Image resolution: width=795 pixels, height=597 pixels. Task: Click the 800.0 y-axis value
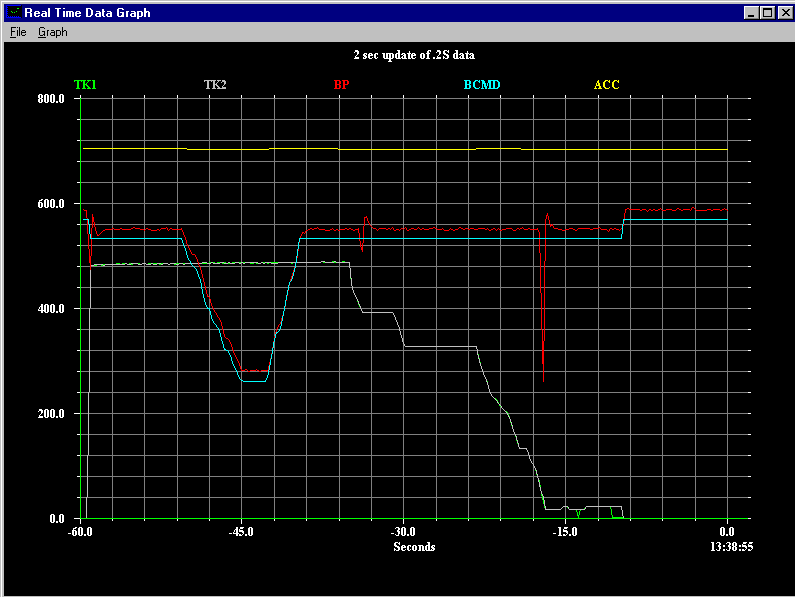pyautogui.click(x=51, y=99)
